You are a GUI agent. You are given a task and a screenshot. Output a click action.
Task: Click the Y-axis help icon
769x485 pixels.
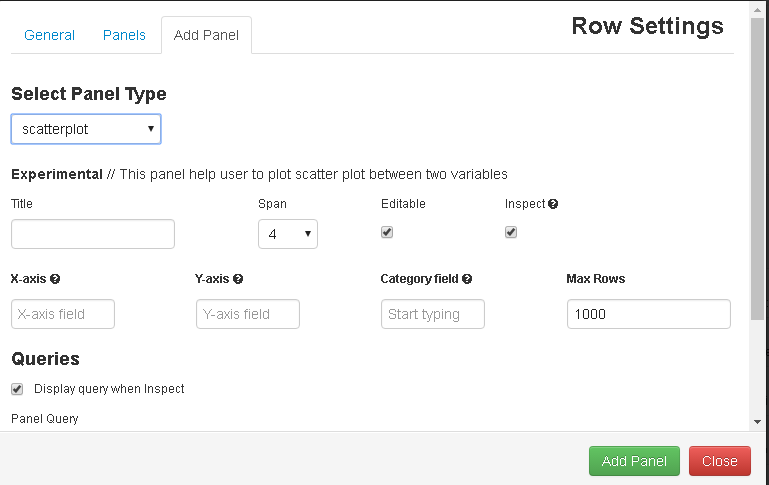click(x=238, y=279)
